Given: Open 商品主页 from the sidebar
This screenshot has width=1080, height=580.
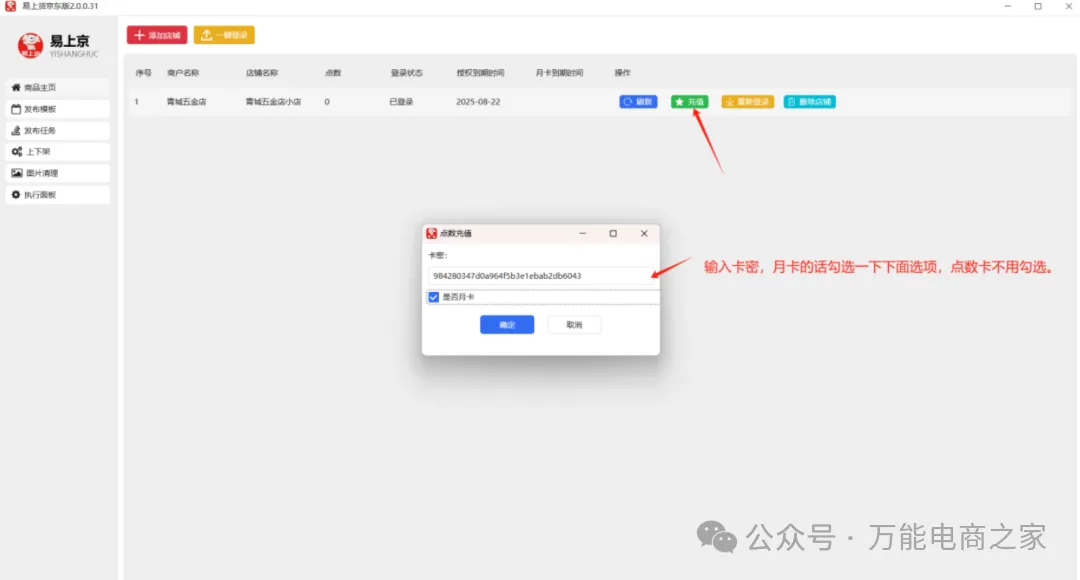Looking at the screenshot, I should tap(56, 88).
